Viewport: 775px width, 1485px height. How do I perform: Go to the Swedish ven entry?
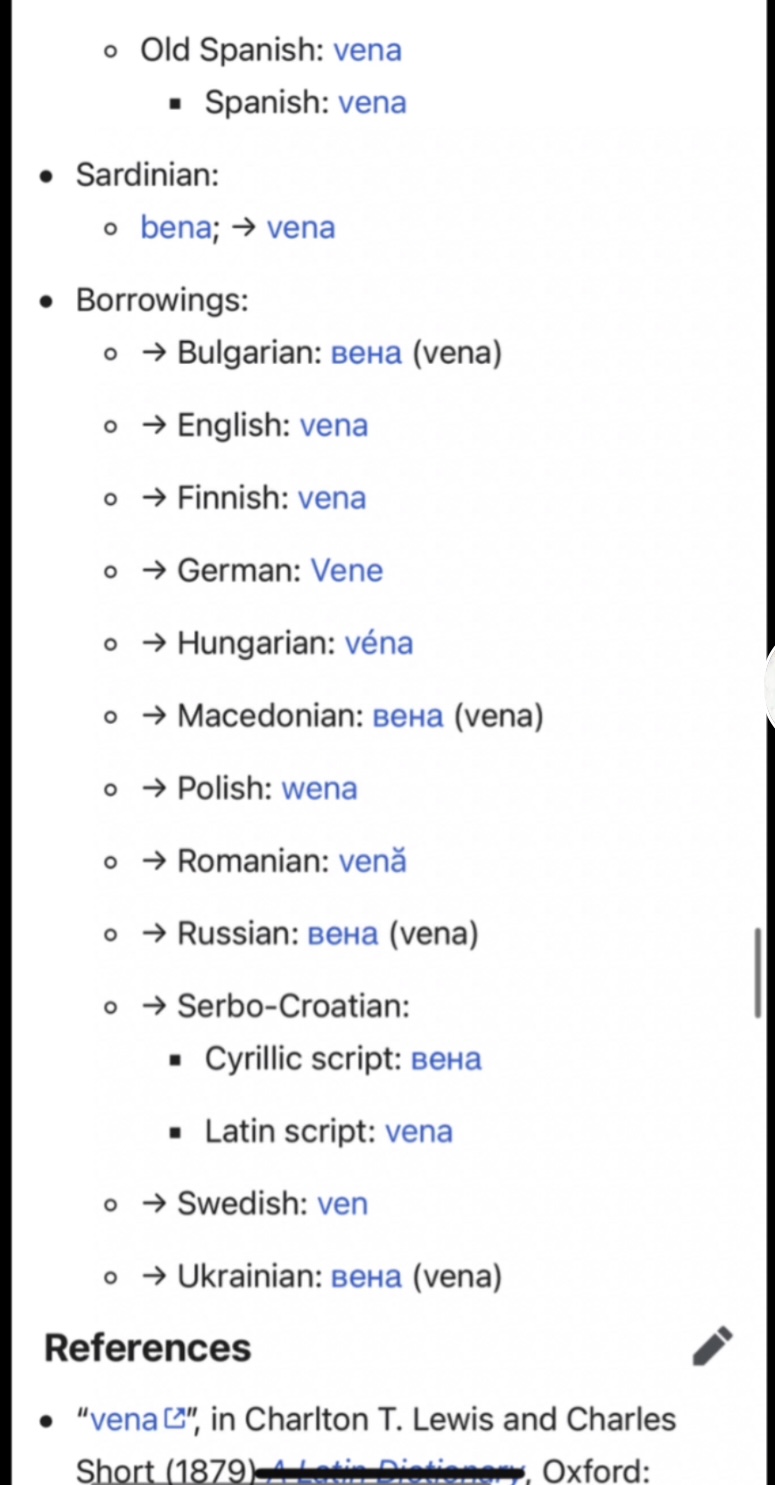point(342,1204)
